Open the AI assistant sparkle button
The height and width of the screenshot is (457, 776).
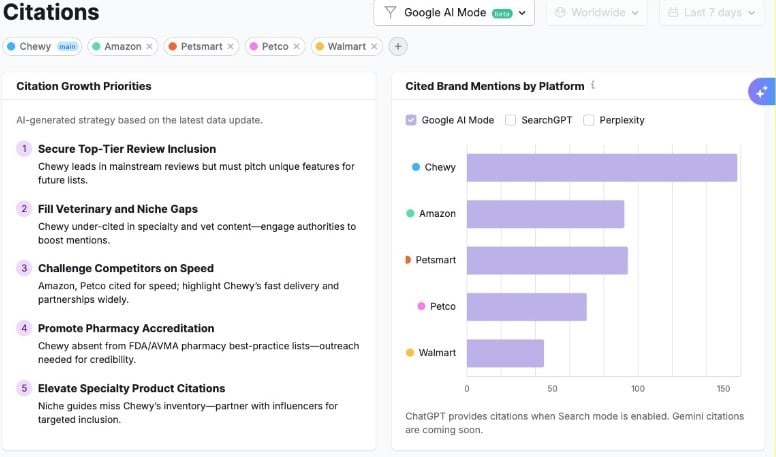click(761, 92)
